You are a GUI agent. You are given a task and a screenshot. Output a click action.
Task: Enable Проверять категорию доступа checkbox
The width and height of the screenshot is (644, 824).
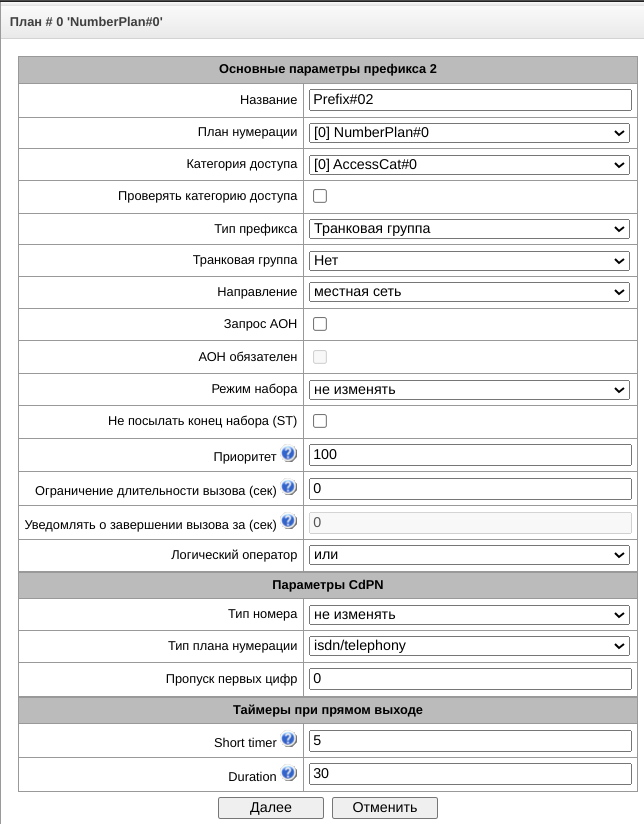click(320, 196)
